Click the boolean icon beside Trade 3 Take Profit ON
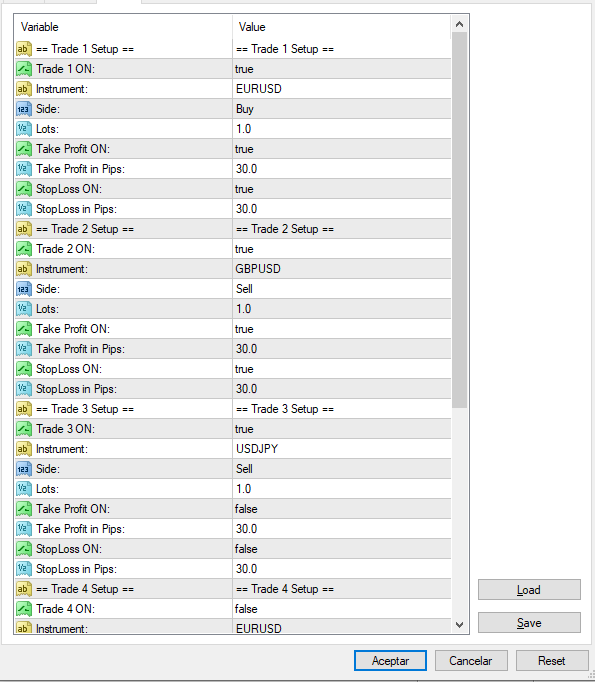 click(x=24, y=509)
